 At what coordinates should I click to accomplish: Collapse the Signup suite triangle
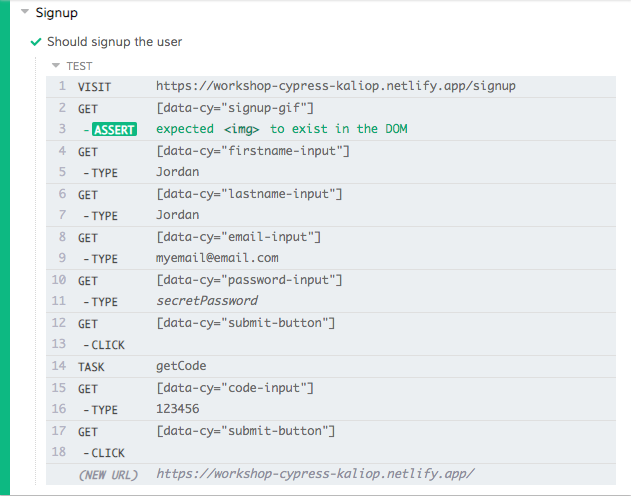(24, 13)
